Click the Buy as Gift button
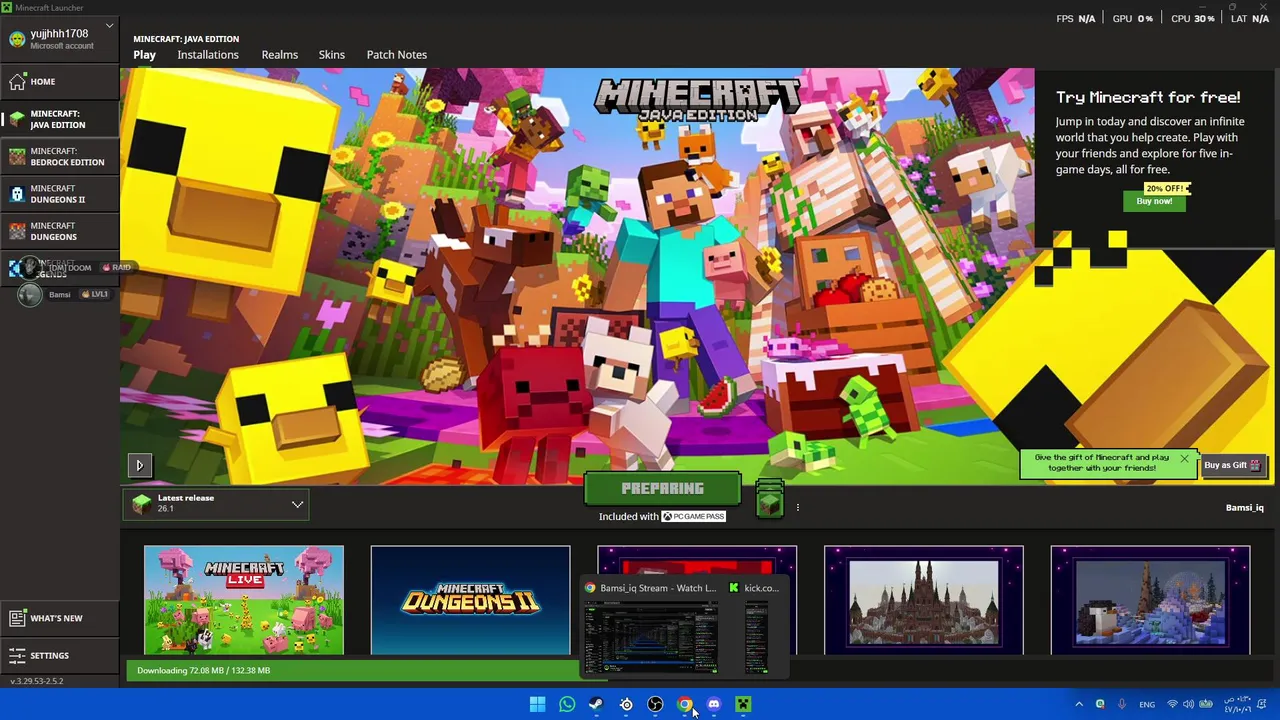Viewport: 1280px width, 720px height. click(1233, 465)
